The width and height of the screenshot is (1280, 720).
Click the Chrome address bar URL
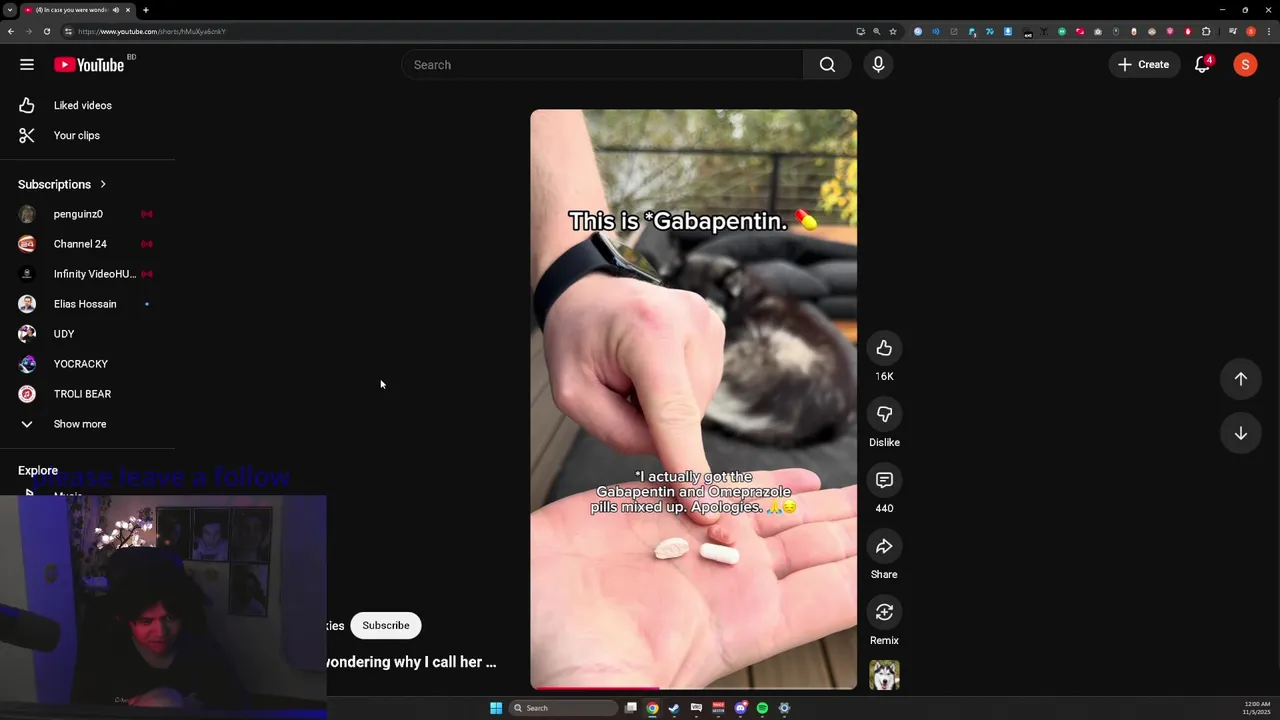tap(152, 31)
